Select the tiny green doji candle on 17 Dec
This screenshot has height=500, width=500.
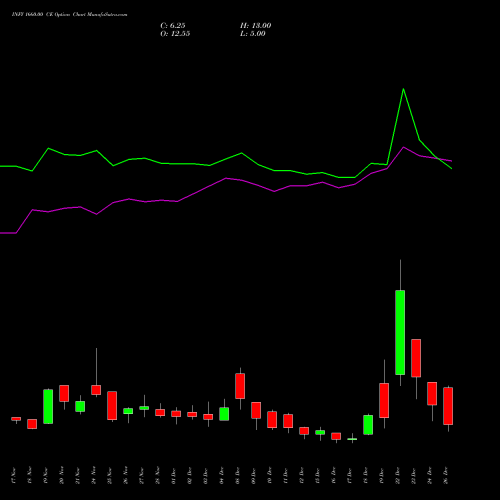point(352,439)
